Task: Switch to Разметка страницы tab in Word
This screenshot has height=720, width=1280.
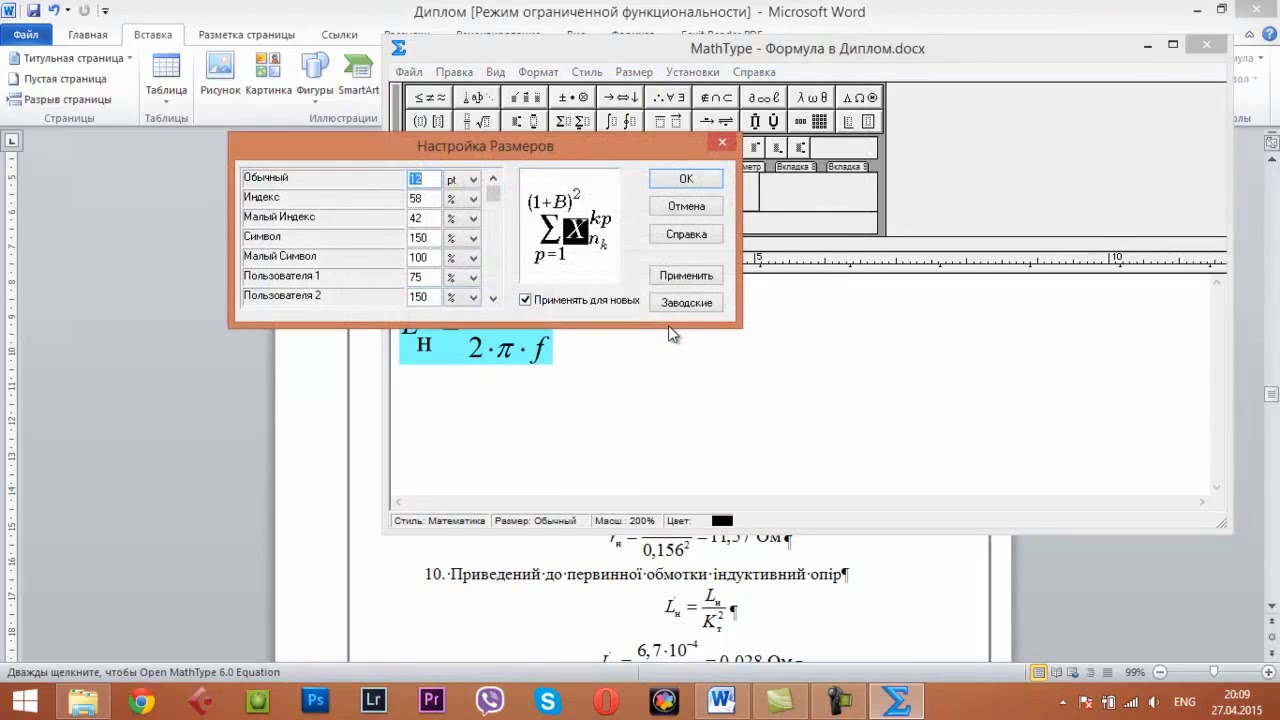Action: click(x=246, y=35)
